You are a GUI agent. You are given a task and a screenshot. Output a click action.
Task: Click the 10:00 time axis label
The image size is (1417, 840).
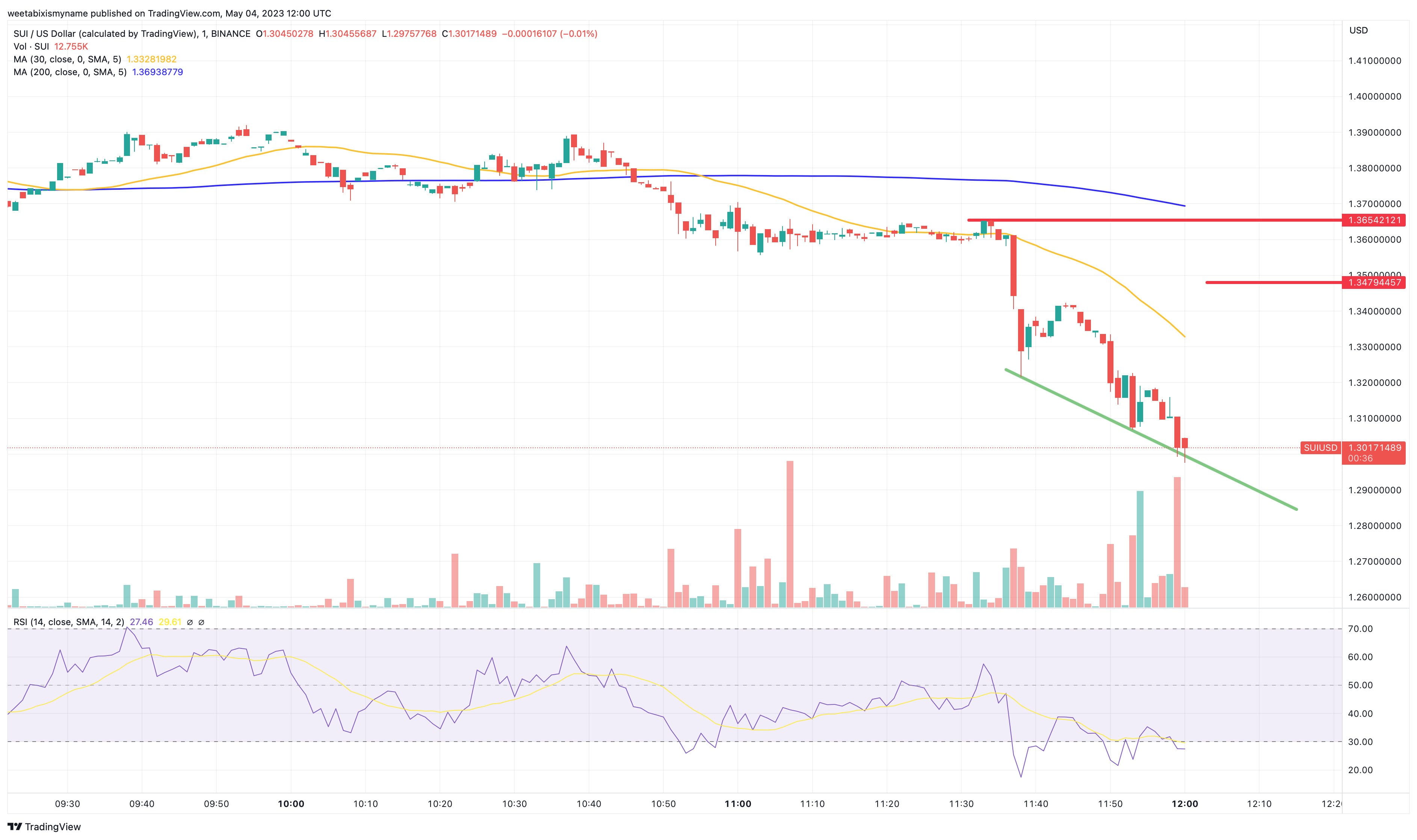pos(291,804)
